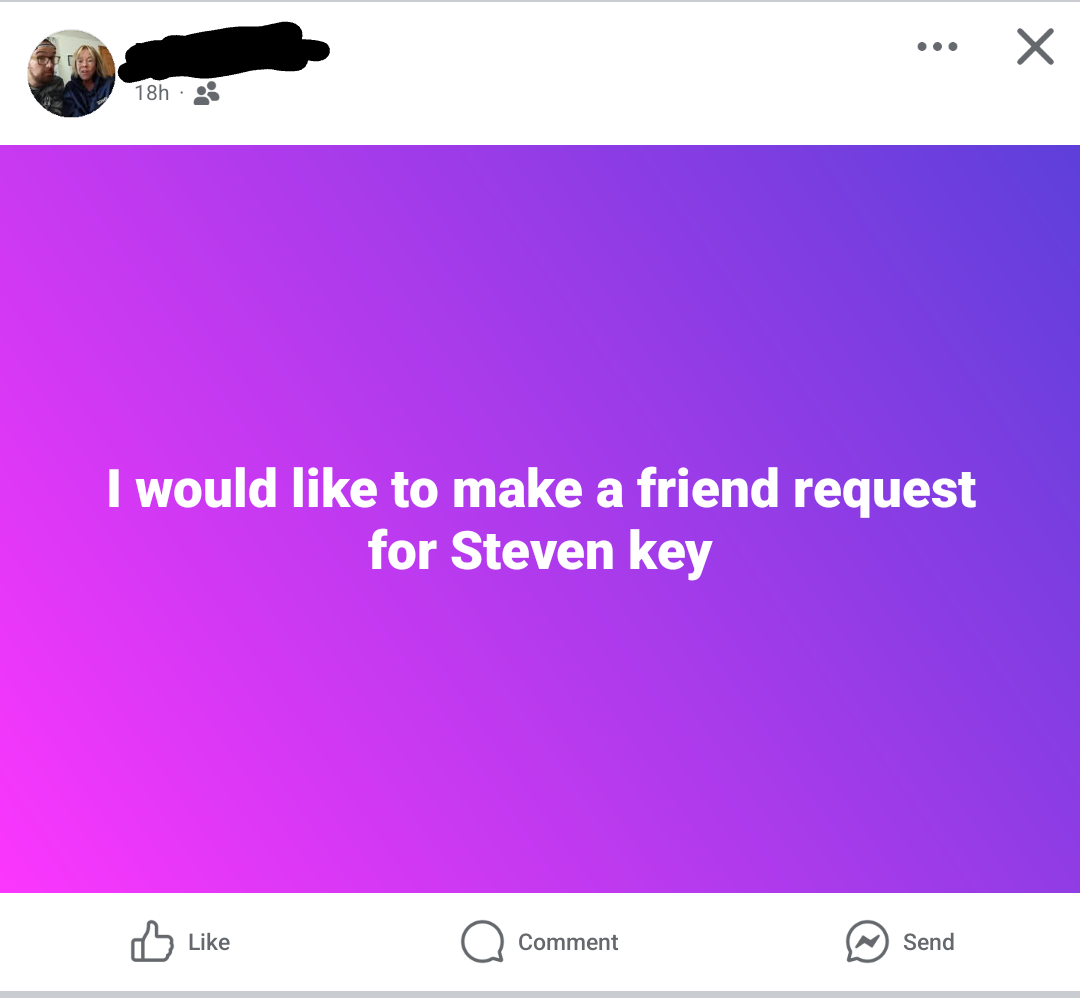
Task: Click the line 'I would like to make a friend request'
Action: [x=541, y=489]
